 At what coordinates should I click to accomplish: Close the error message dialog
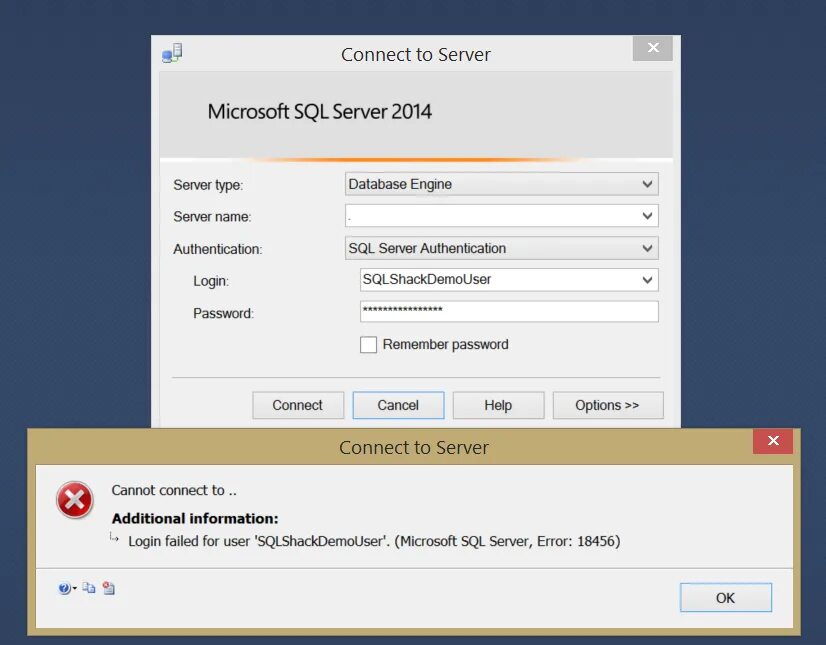(x=773, y=441)
